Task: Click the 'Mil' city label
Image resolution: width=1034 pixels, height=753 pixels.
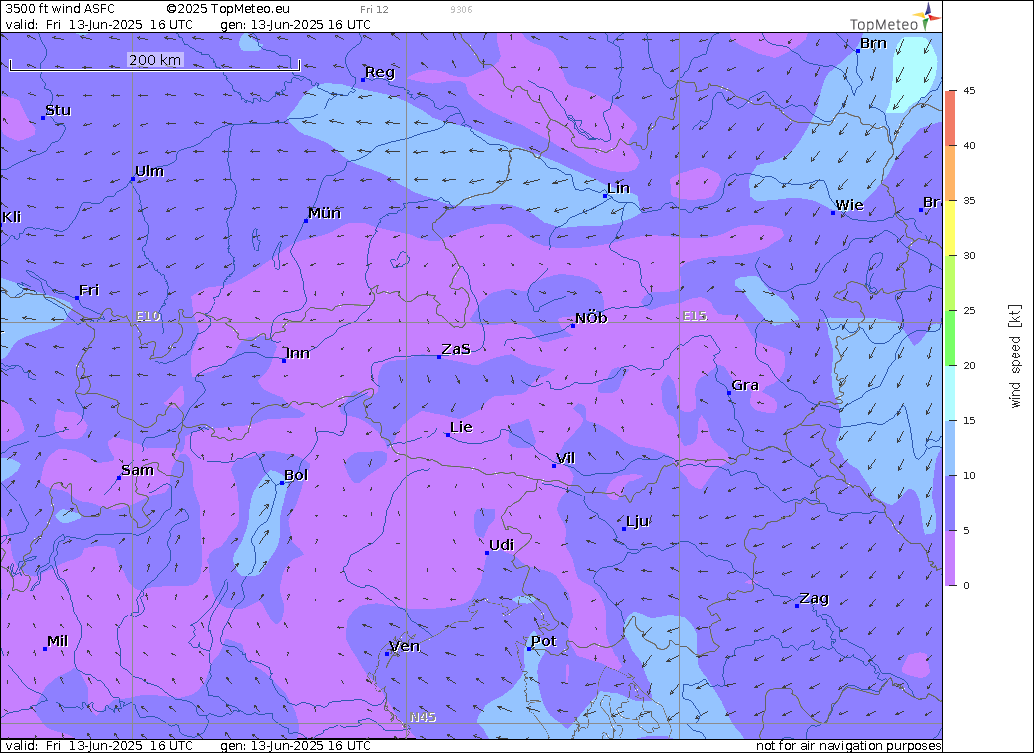Action: pos(57,641)
